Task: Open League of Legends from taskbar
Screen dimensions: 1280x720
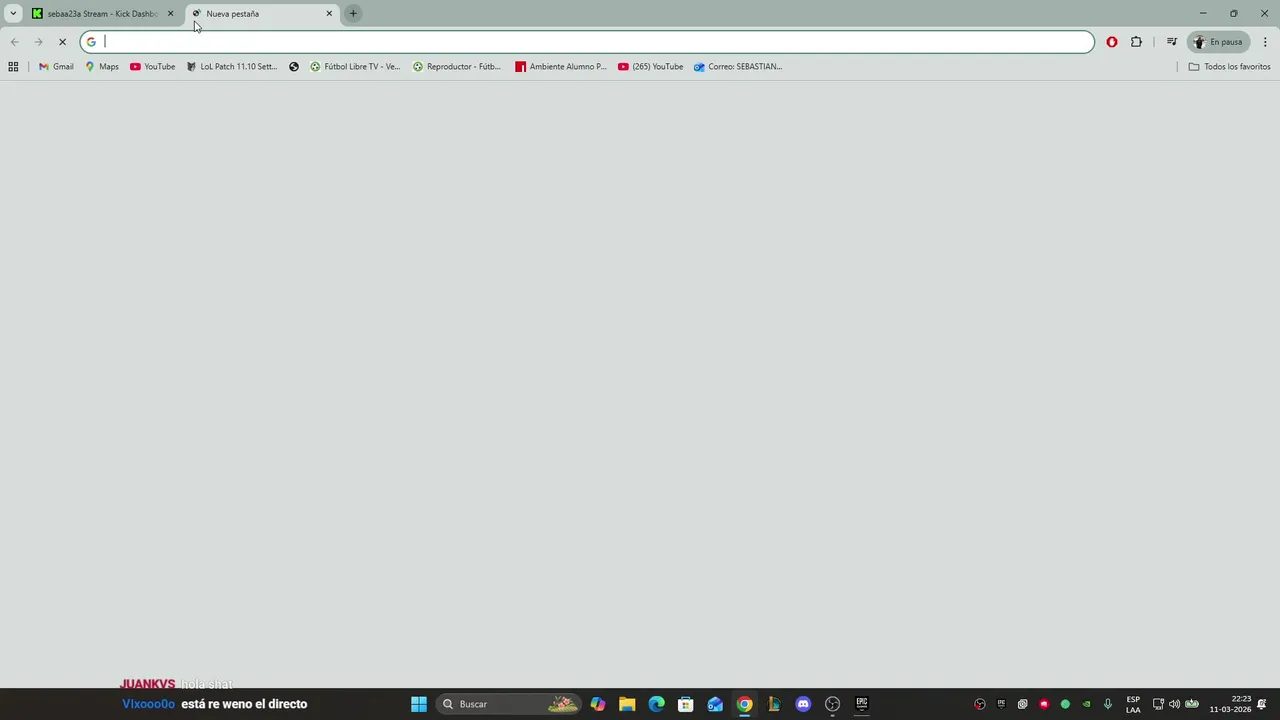Action: pos(774,704)
